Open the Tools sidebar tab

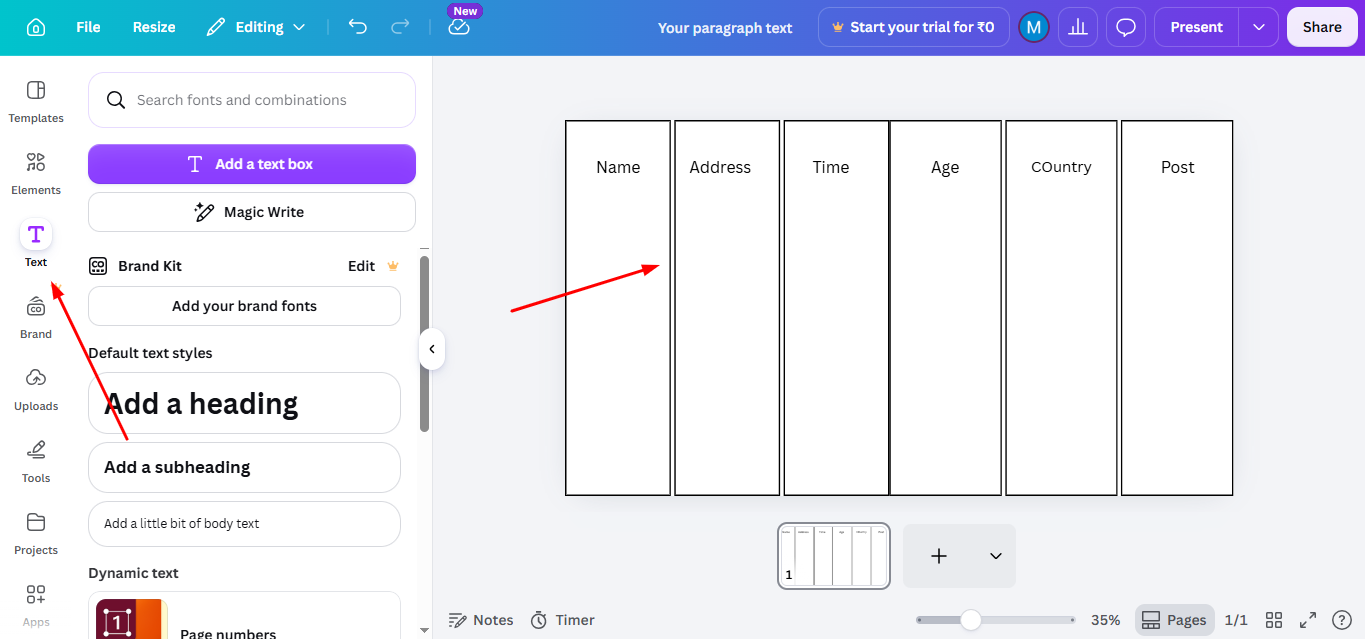[36, 461]
